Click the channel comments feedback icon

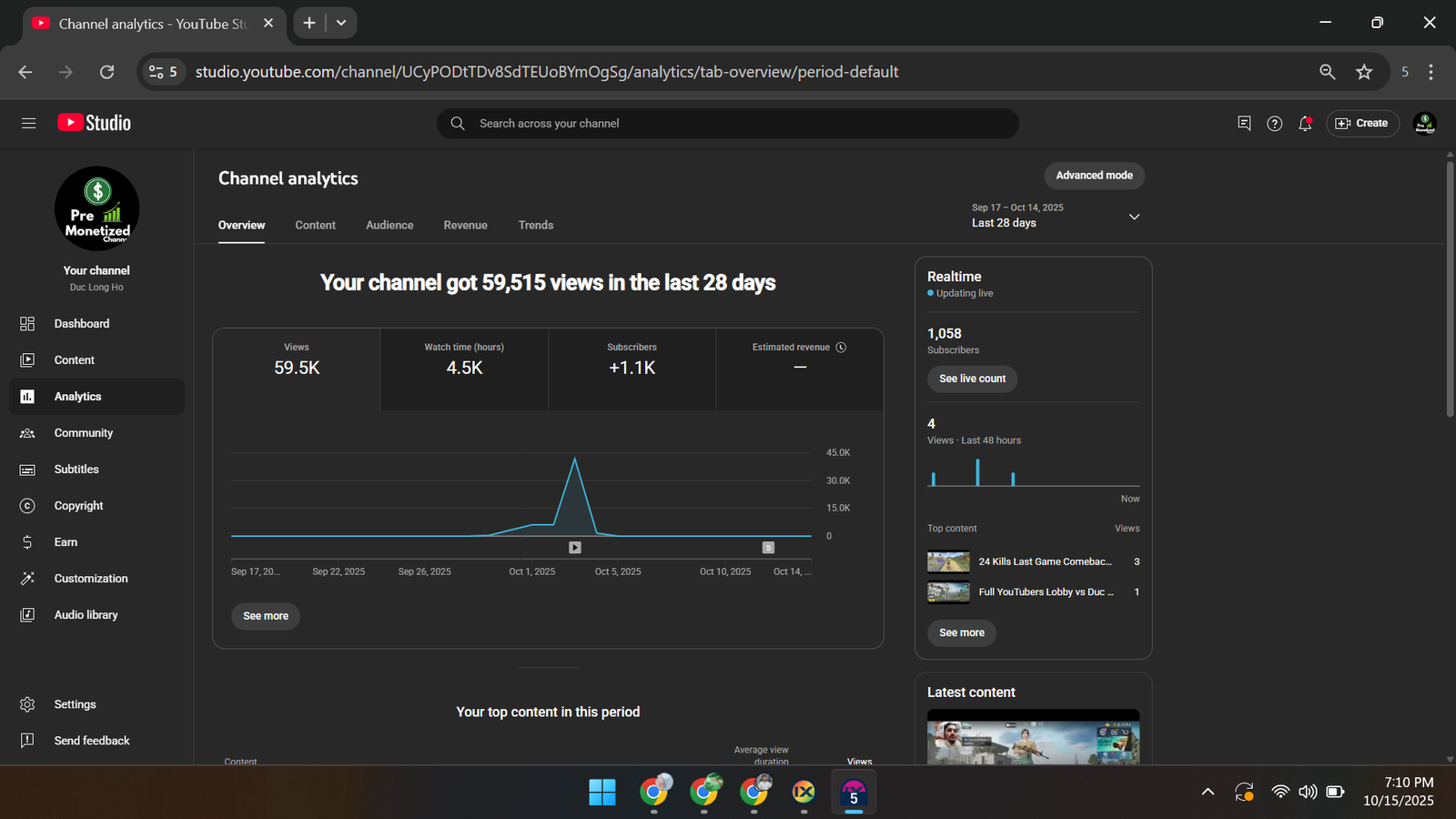click(1244, 124)
